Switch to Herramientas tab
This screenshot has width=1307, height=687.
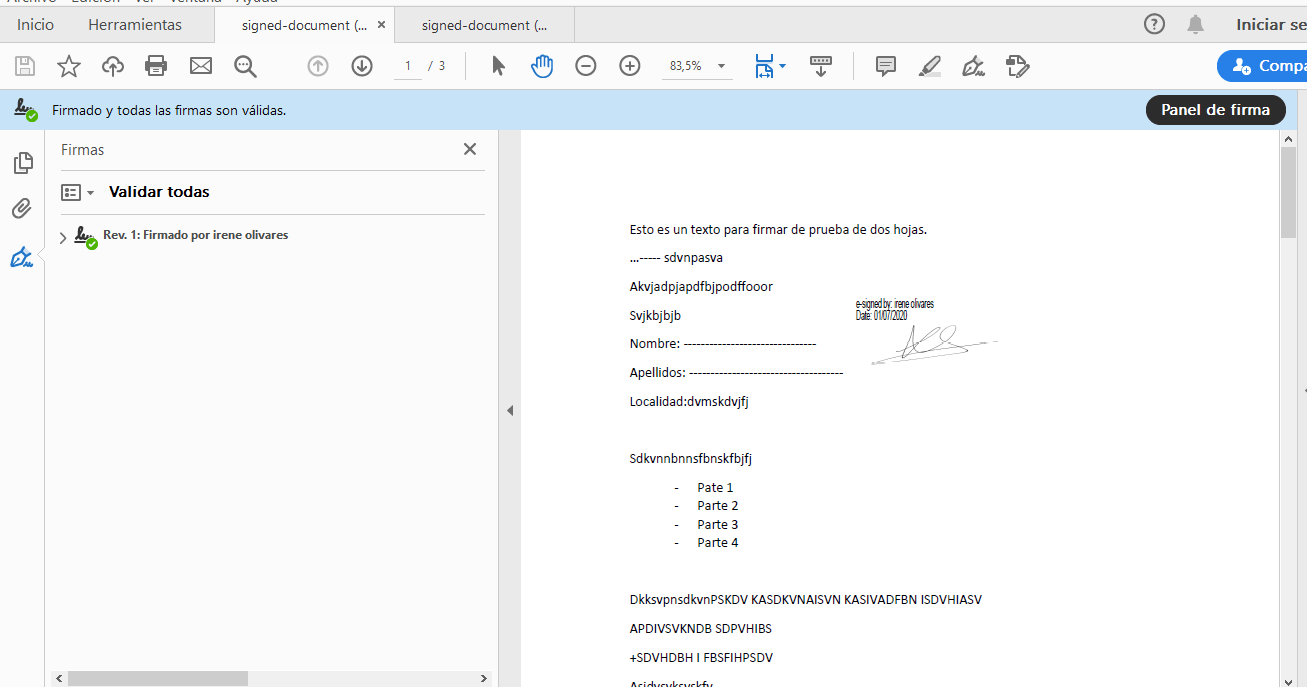[135, 24]
